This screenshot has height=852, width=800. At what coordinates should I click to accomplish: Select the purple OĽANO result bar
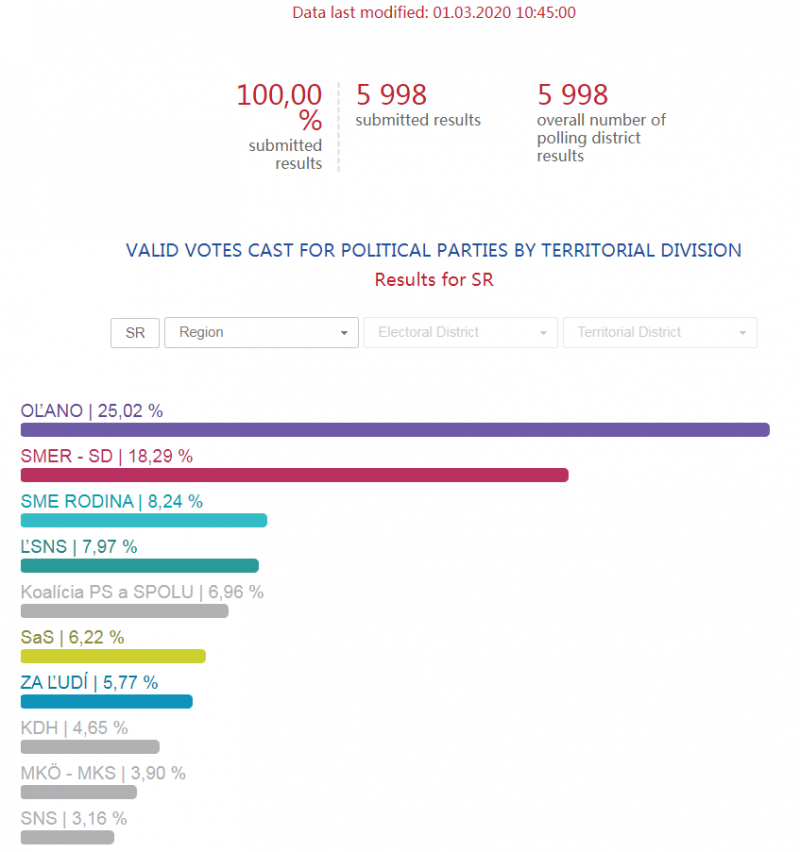click(395, 430)
